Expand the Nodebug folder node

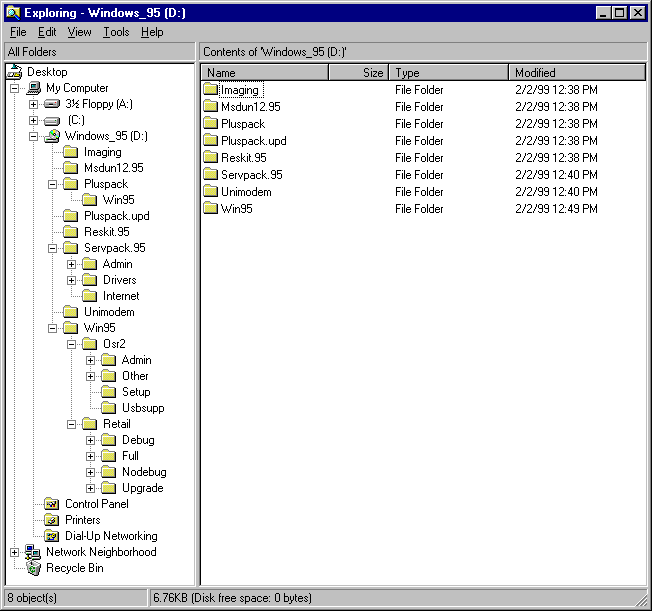[x=90, y=472]
